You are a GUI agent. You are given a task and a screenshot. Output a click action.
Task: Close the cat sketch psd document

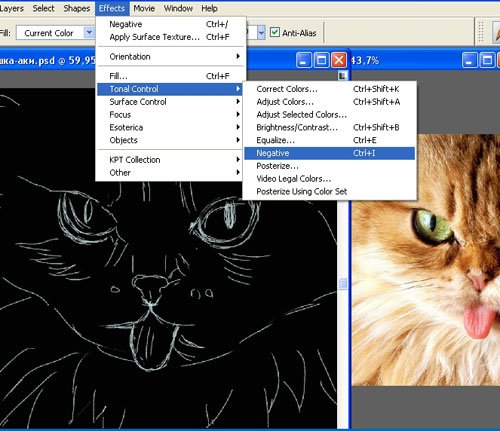(339, 60)
